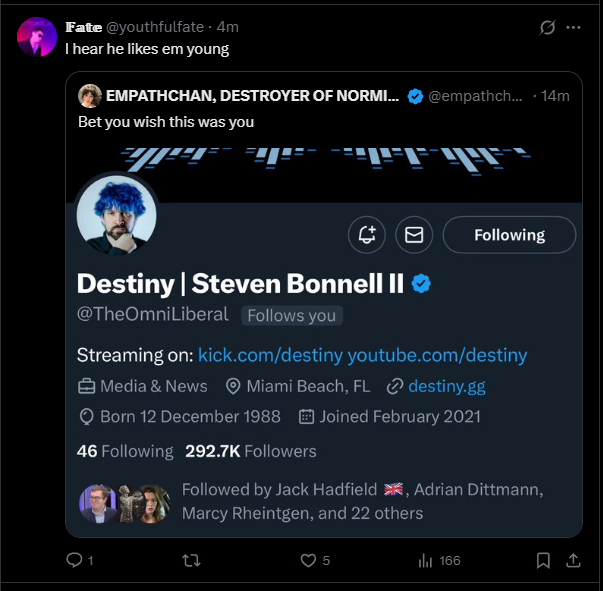Open Grok explain icon on post

pyautogui.click(x=547, y=28)
